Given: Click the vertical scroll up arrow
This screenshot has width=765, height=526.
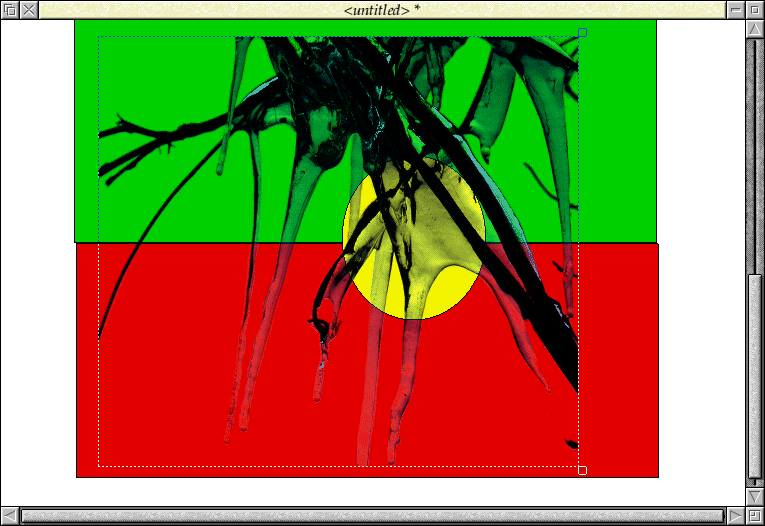Looking at the screenshot, I should tap(755, 29).
